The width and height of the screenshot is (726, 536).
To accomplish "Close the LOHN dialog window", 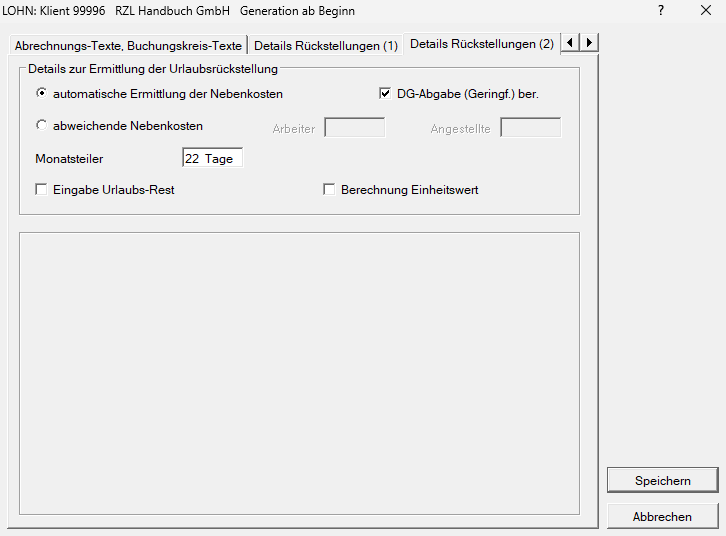I will point(705,11).
